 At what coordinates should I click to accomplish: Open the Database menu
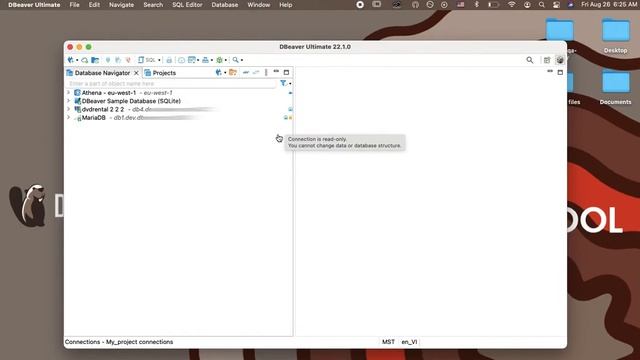click(x=224, y=5)
